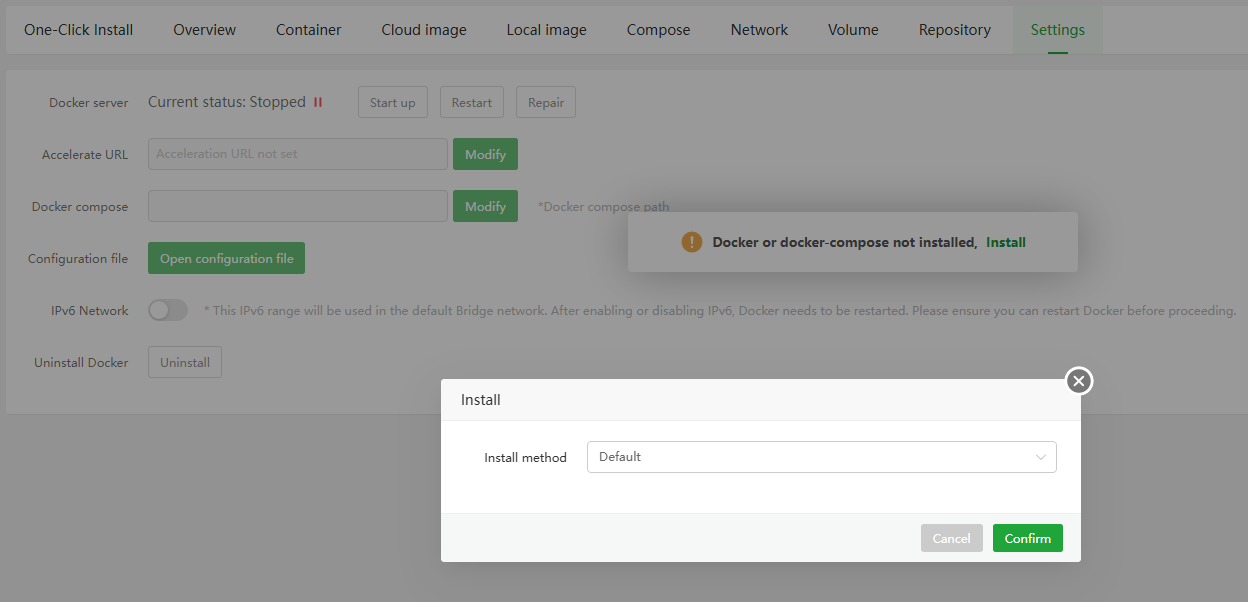Click the dropdown chevron arrow in Install dialog

1041,457
